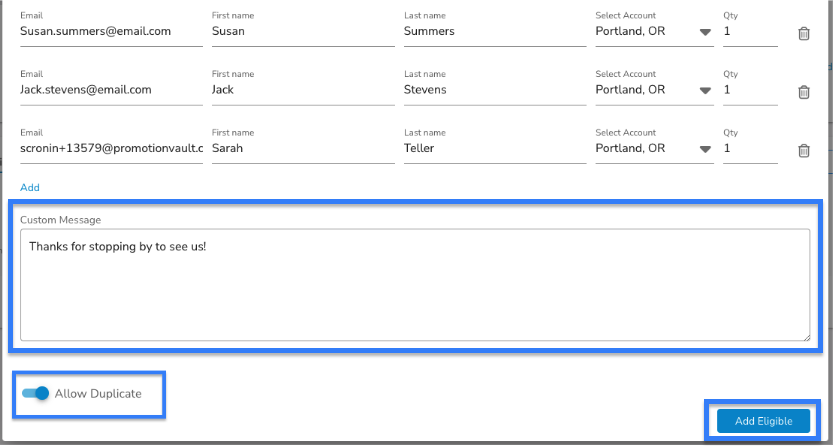Click Last name field containing Teller

click(495, 148)
